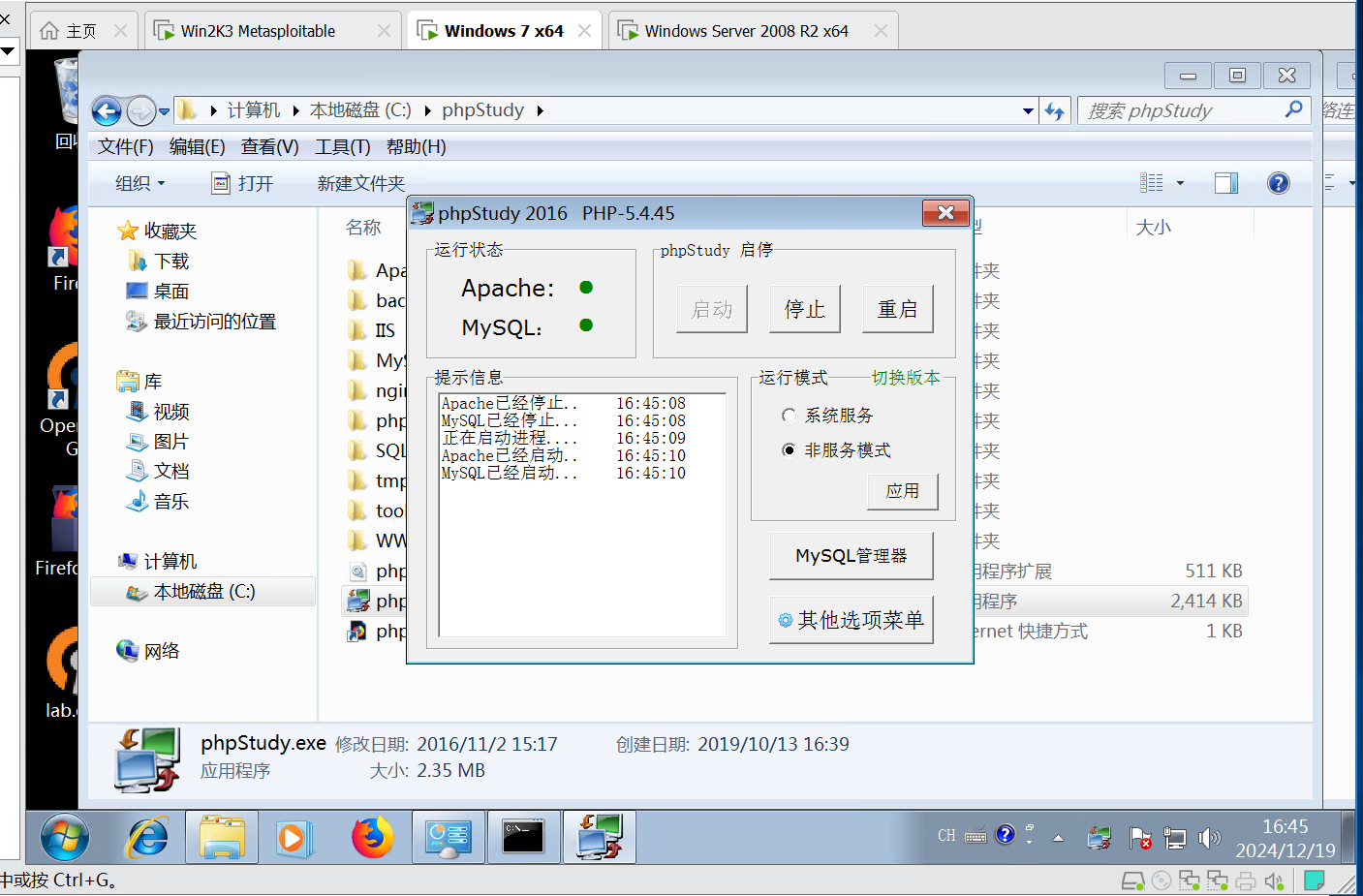This screenshot has height=896, width=1363.
Task: Click the 启动 button in phpStudy
Action: [x=712, y=309]
